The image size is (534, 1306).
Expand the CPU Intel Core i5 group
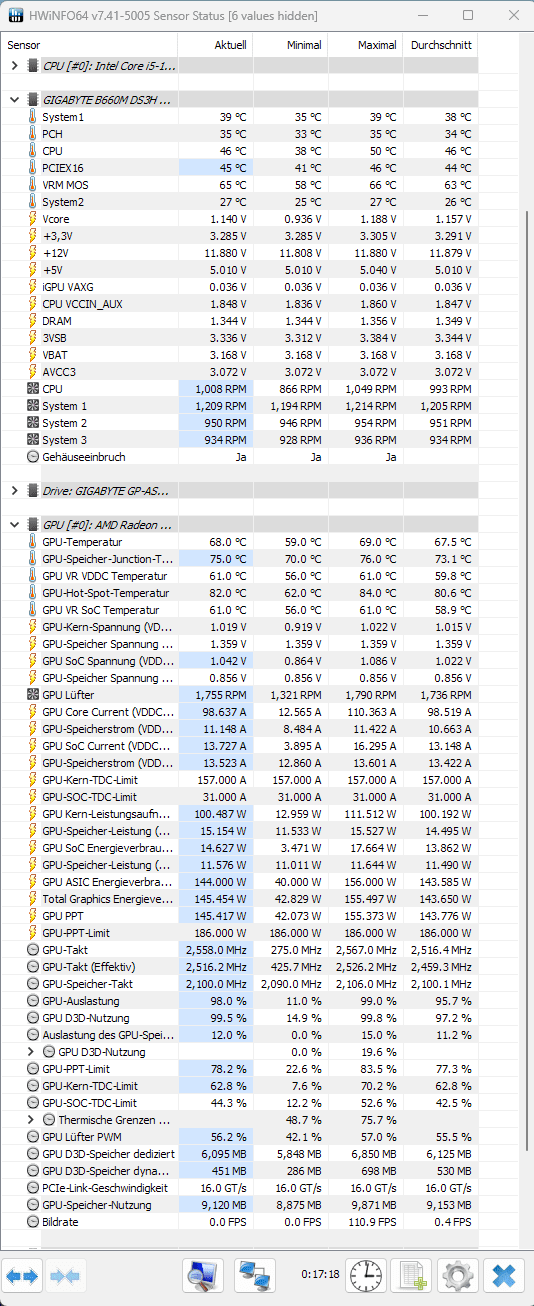pos(14,65)
